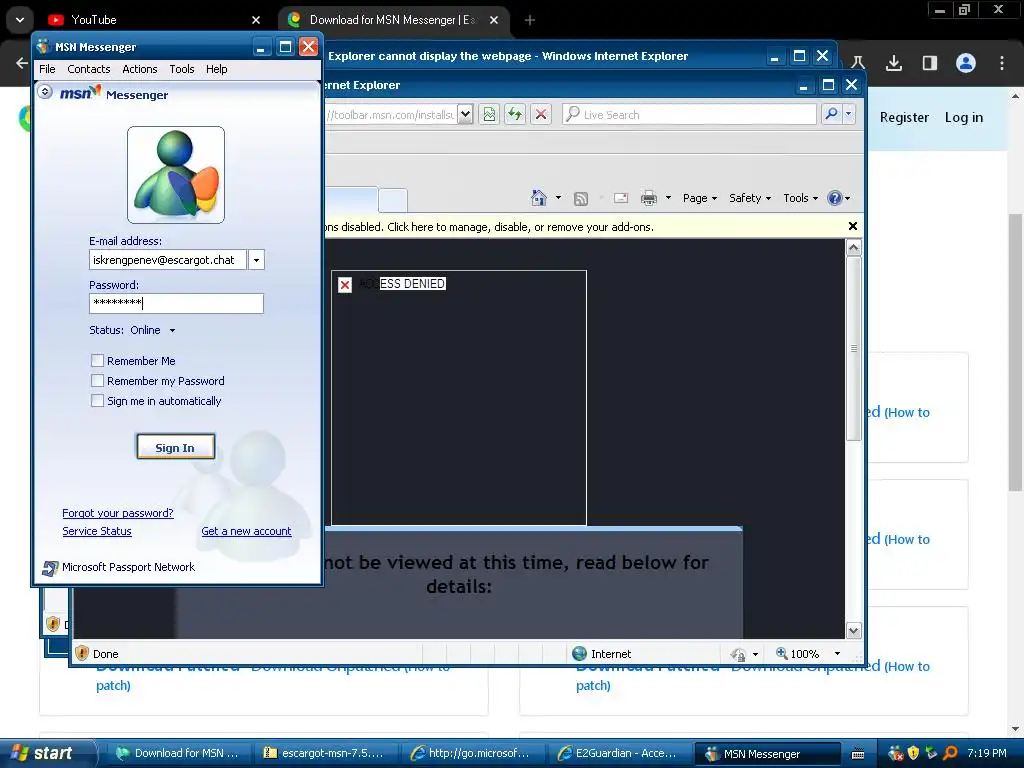Viewport: 1024px width, 768px height.
Task: Click the Sign In button
Action: [x=175, y=447]
